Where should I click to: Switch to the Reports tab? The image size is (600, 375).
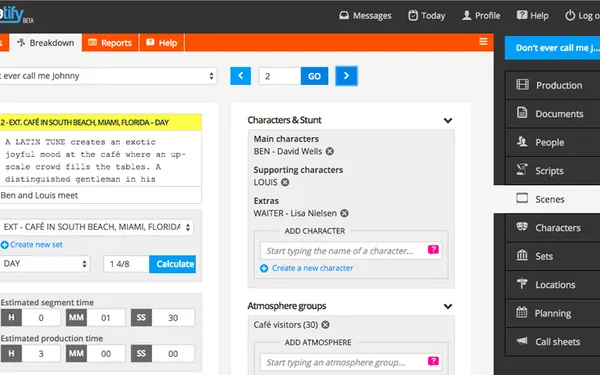point(111,42)
